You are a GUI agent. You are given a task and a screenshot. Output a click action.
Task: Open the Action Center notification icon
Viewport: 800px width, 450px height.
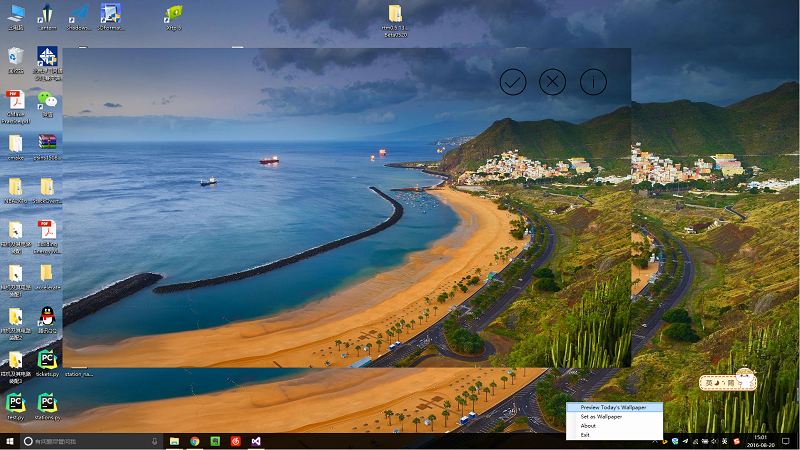[786, 441]
